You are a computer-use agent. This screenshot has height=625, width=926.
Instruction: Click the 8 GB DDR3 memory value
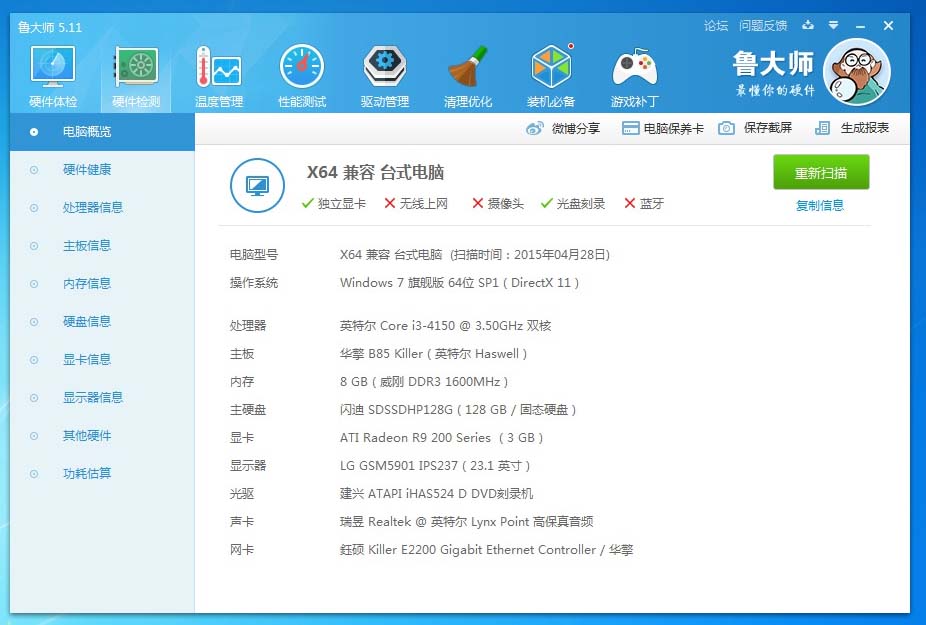(x=423, y=382)
